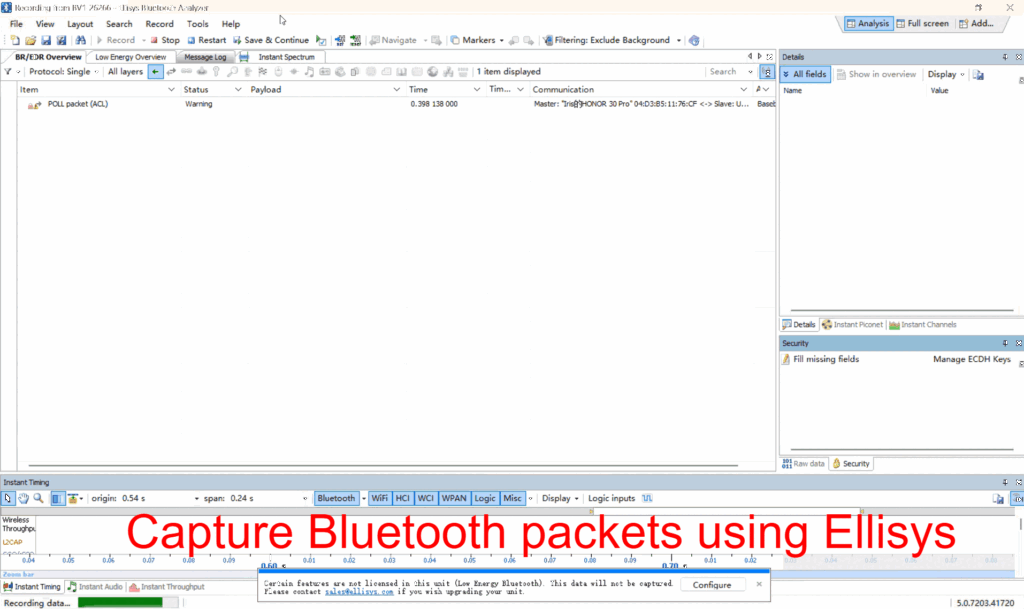Switch to the Low Energy Overview tab
1024x609 pixels.
130,57
